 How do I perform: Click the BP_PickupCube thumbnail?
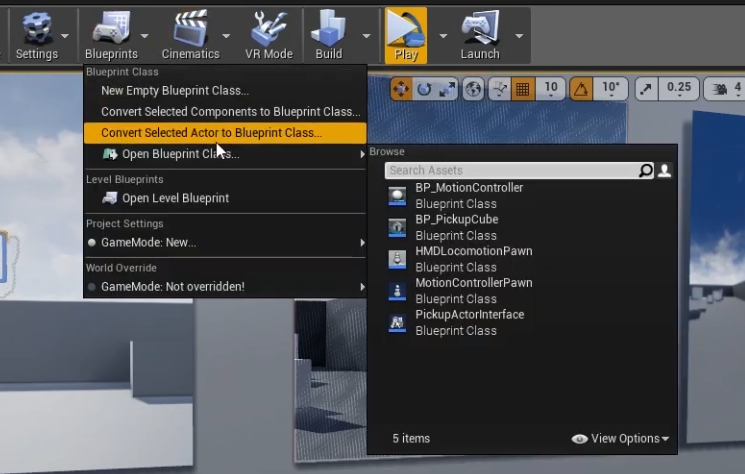point(397,228)
